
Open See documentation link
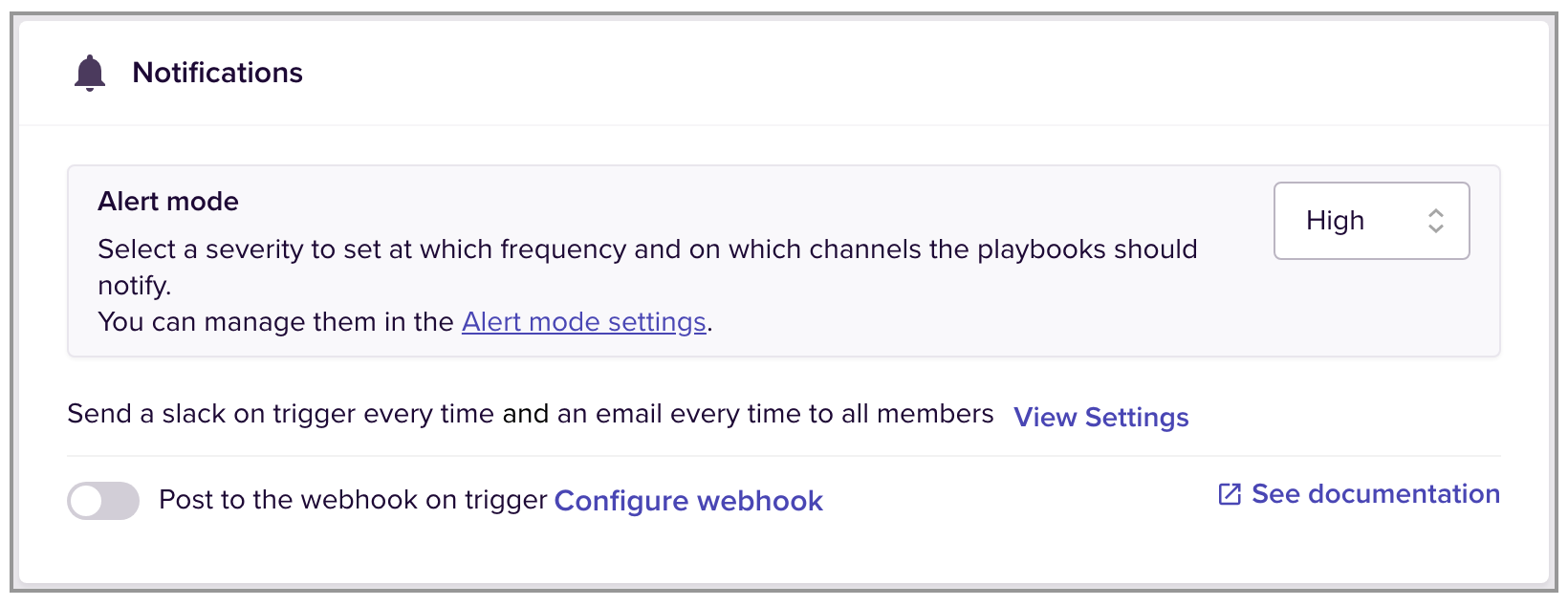[1374, 494]
